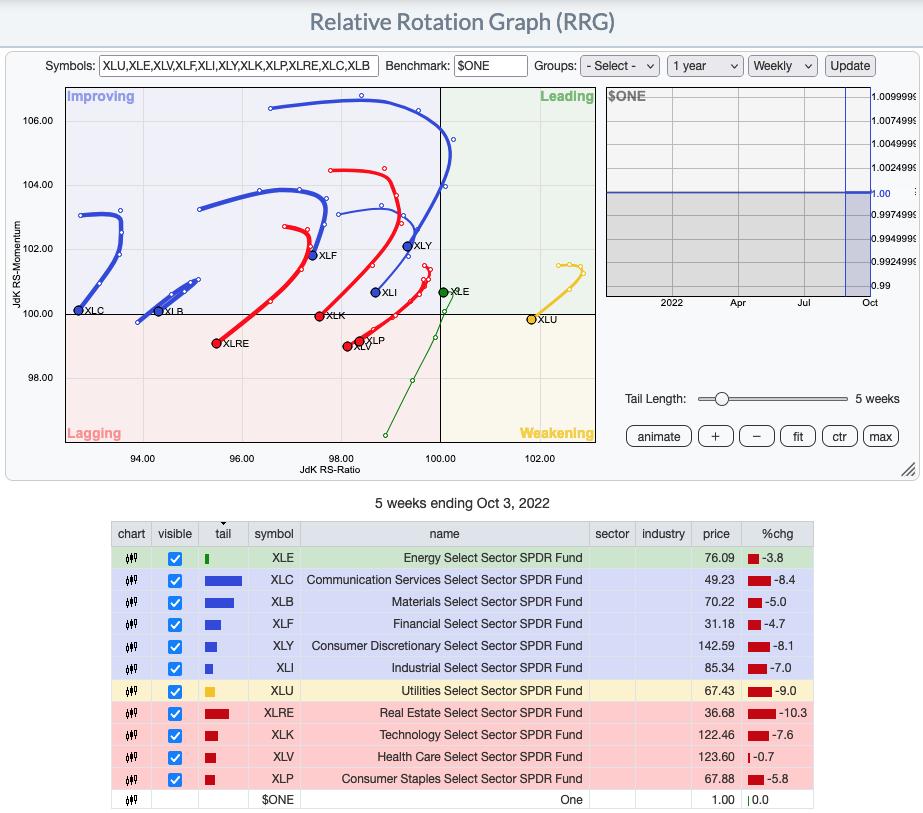Sort table by name column header
This screenshot has width=923, height=813.
point(444,534)
